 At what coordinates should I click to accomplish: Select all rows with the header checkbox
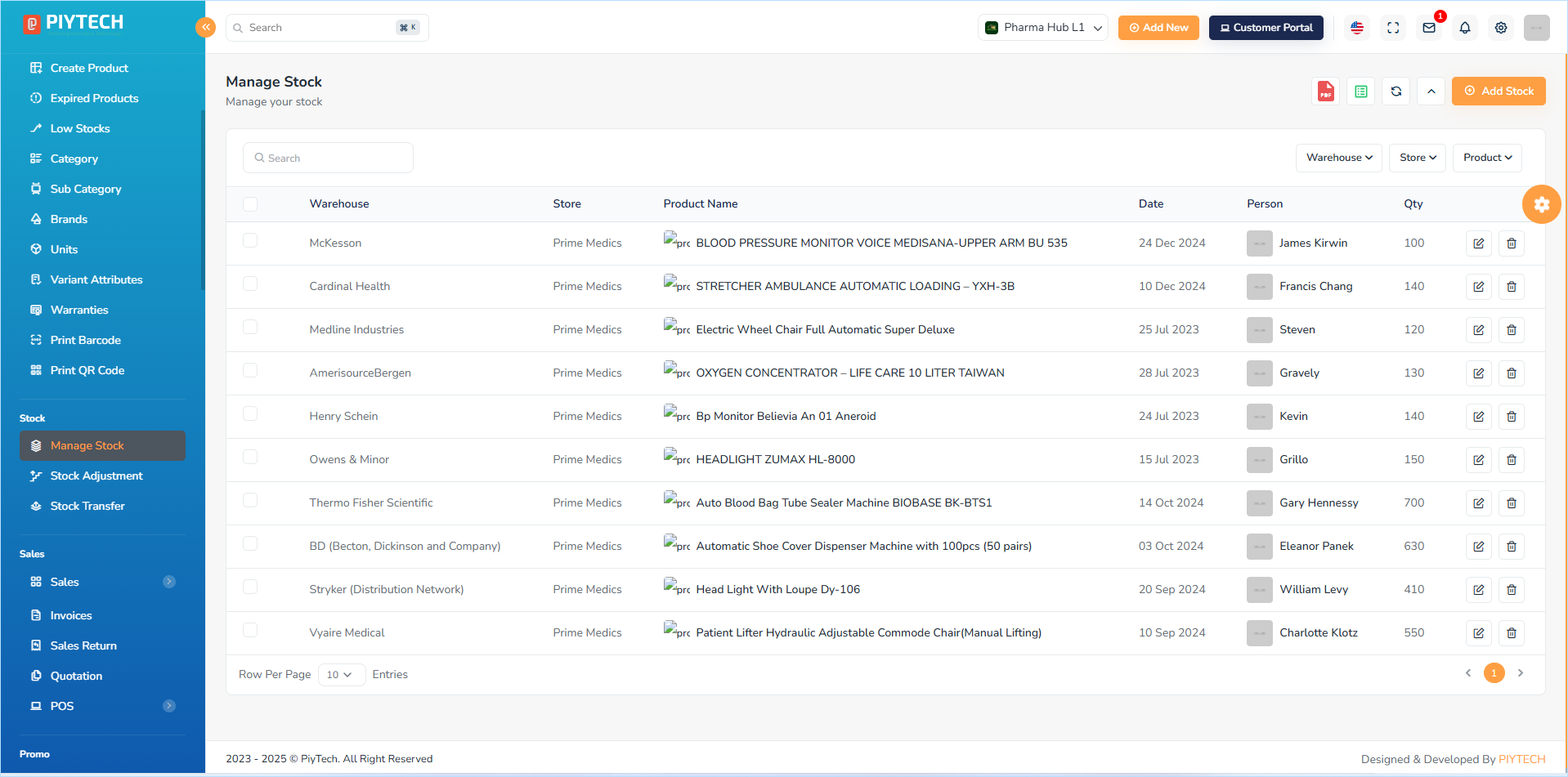coord(250,204)
